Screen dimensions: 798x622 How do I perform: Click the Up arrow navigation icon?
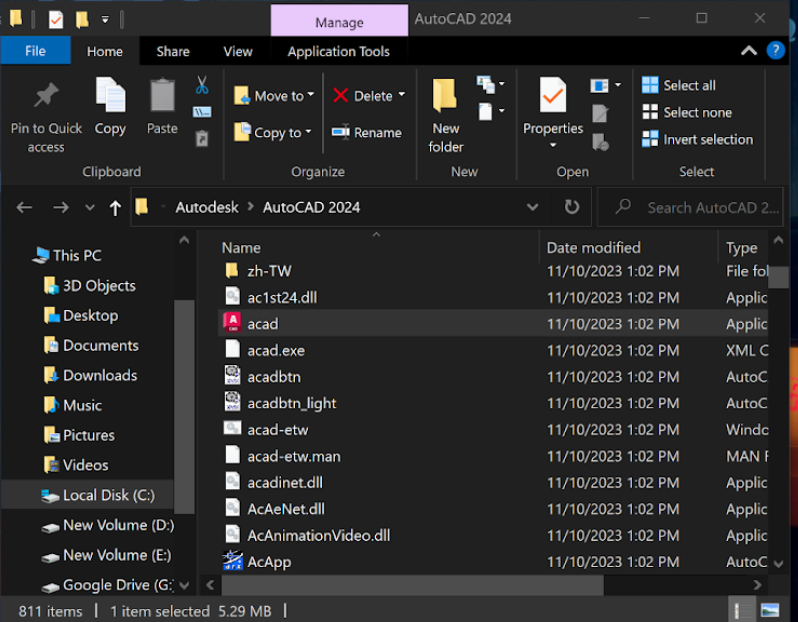[x=115, y=208]
